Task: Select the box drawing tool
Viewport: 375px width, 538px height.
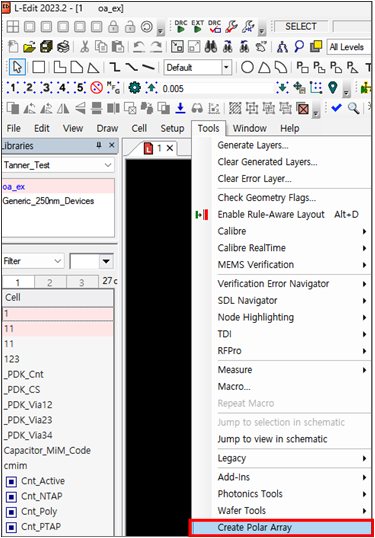Action: (x=38, y=67)
